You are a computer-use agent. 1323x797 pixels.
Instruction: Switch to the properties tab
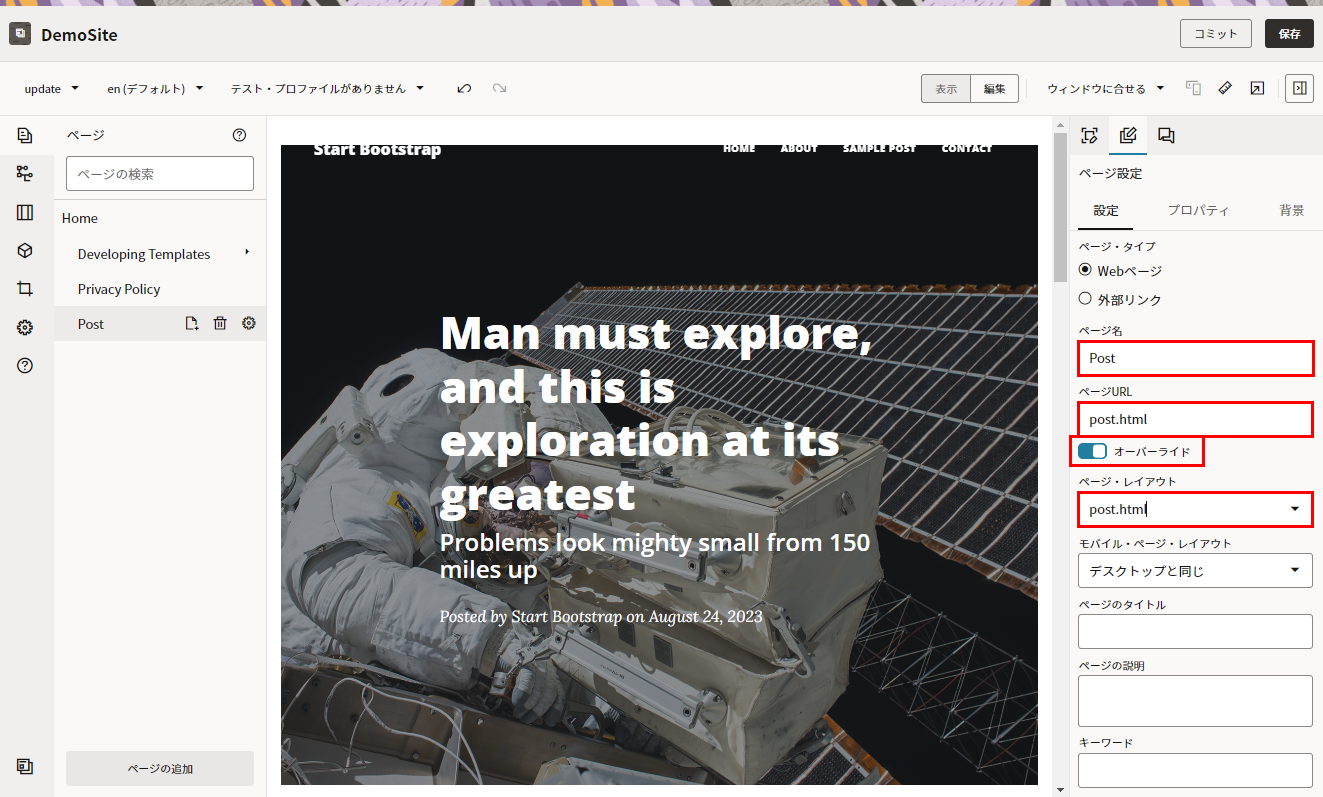1198,210
